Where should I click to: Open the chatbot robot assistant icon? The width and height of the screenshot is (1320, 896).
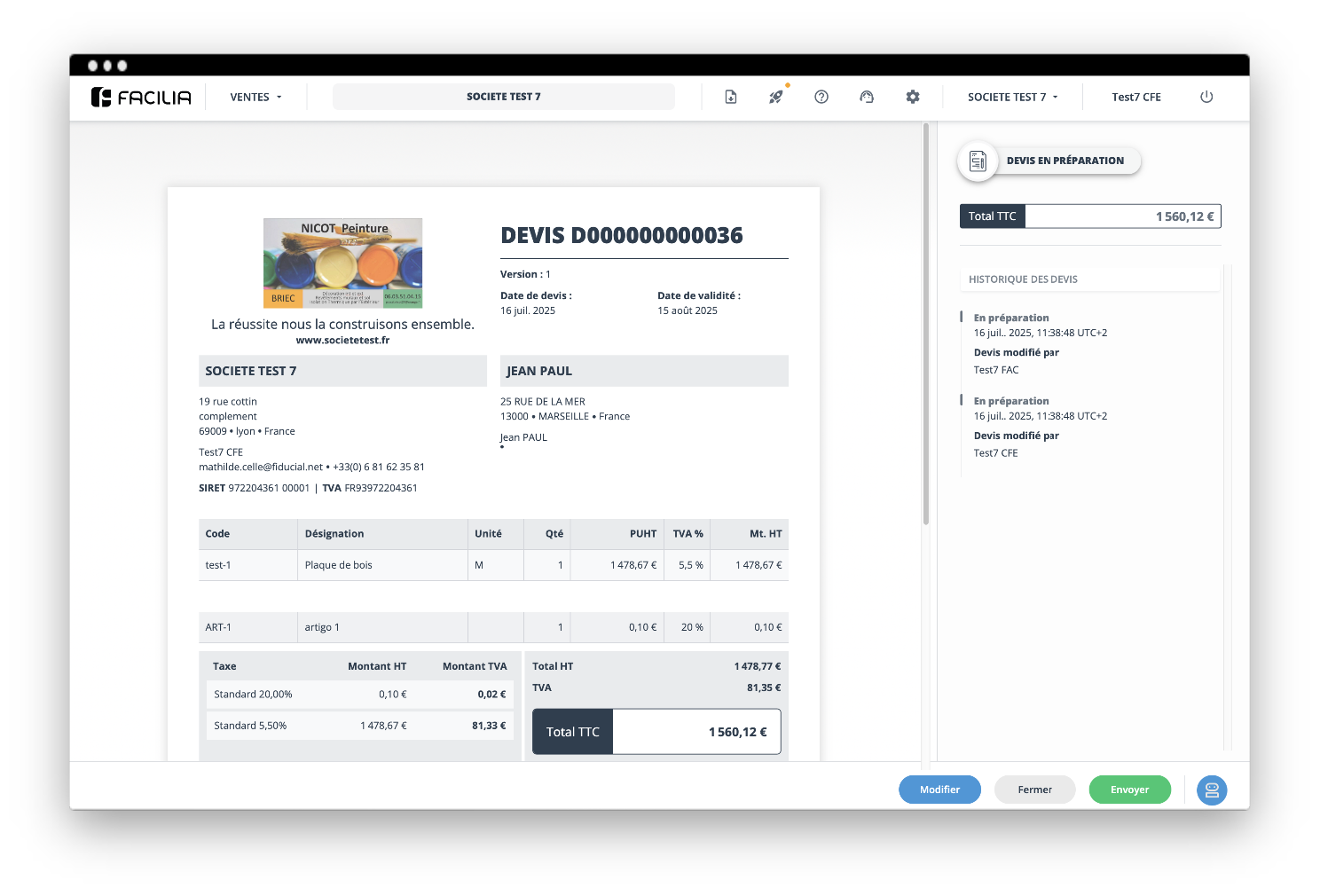pyautogui.click(x=1212, y=790)
